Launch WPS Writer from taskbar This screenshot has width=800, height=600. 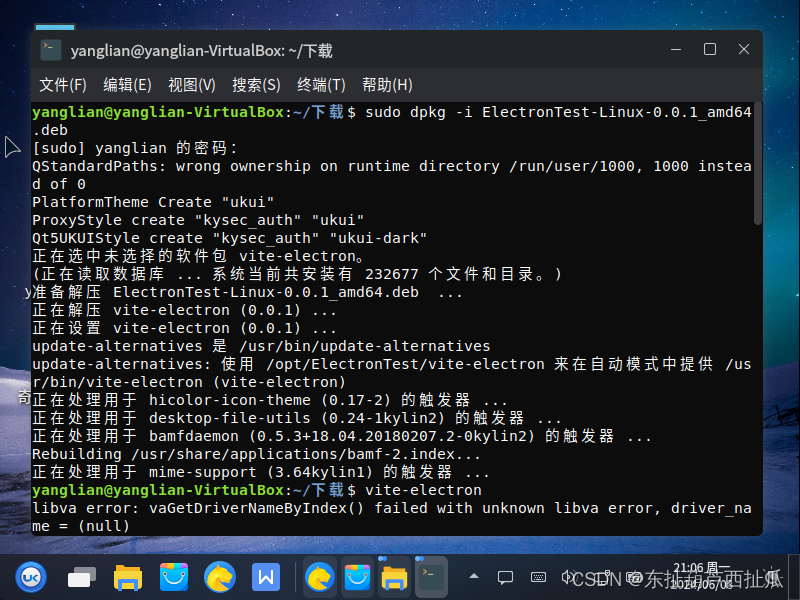(266, 578)
